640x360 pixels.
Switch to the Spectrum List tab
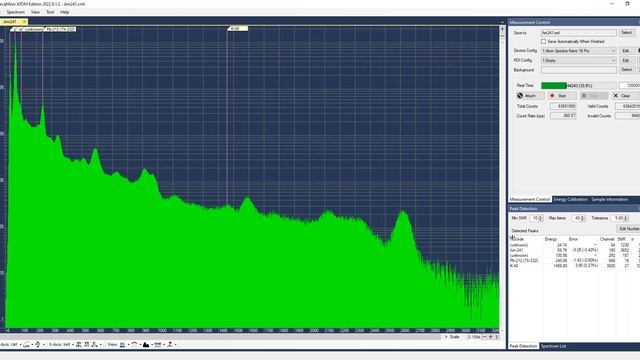pos(553,346)
